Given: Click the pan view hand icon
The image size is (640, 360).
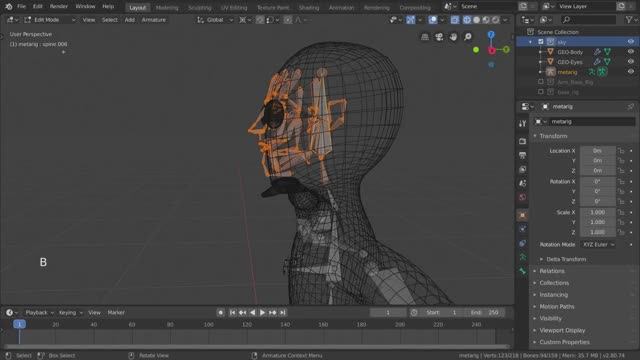Looking at the screenshot, I should click(x=453, y=37).
